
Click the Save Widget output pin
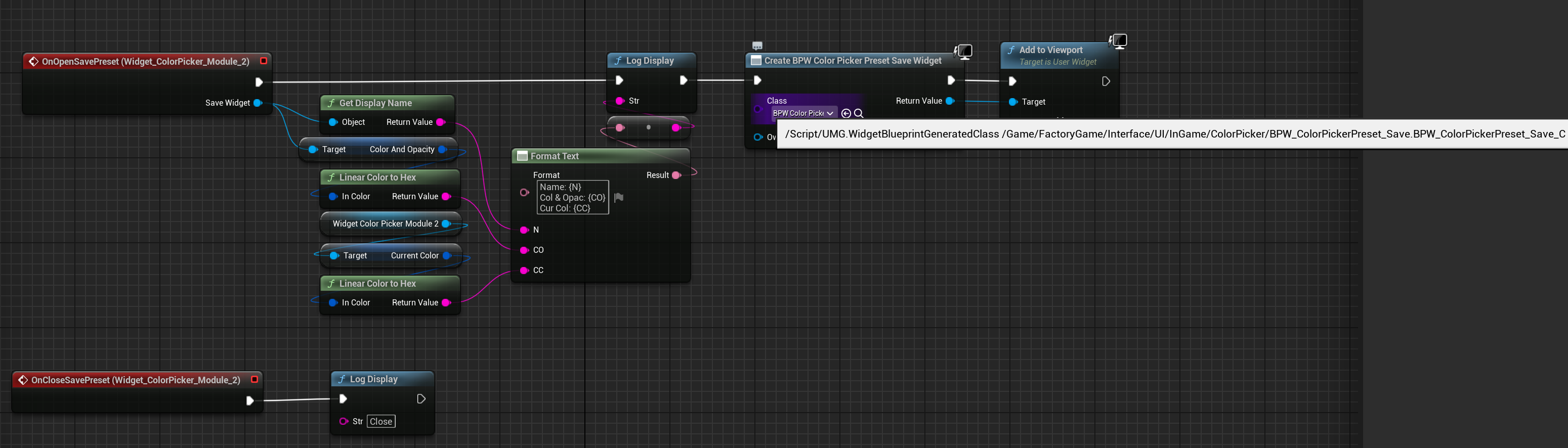tap(258, 103)
